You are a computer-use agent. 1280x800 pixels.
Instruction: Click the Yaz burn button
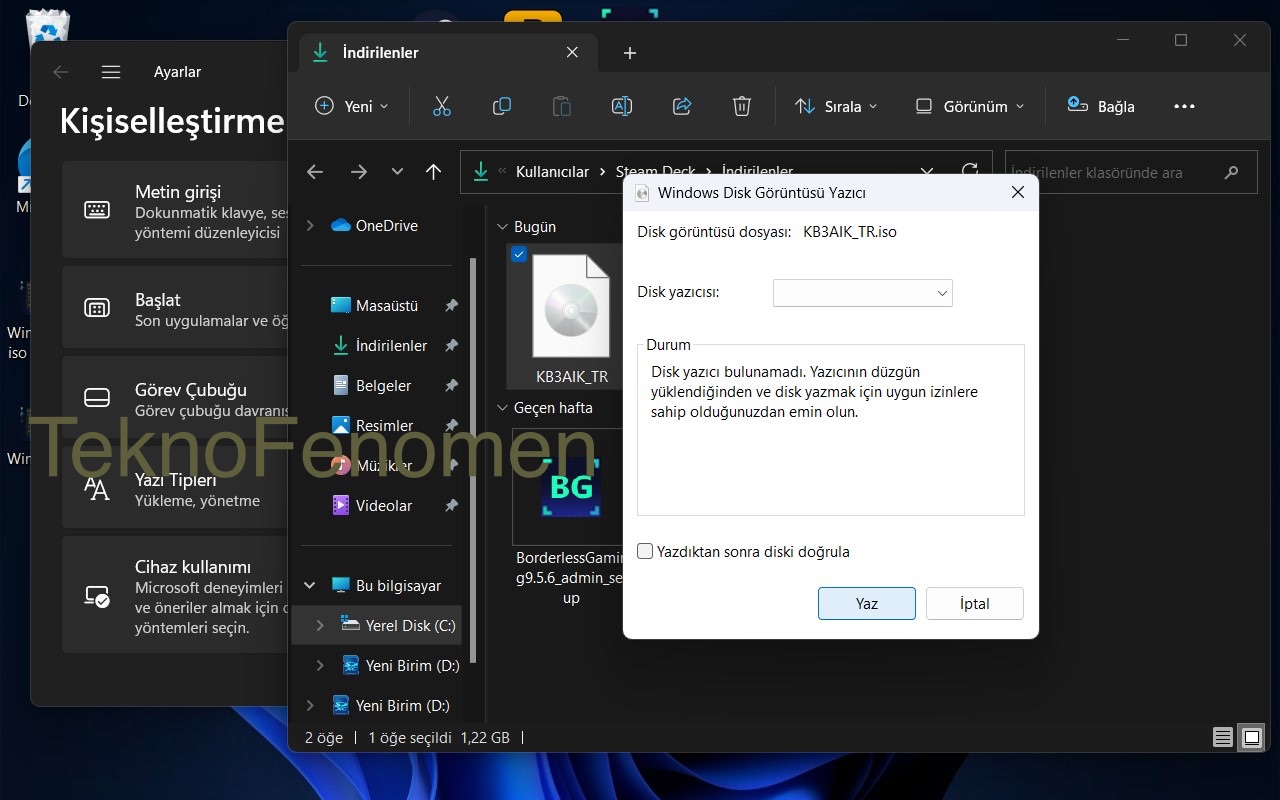point(867,603)
